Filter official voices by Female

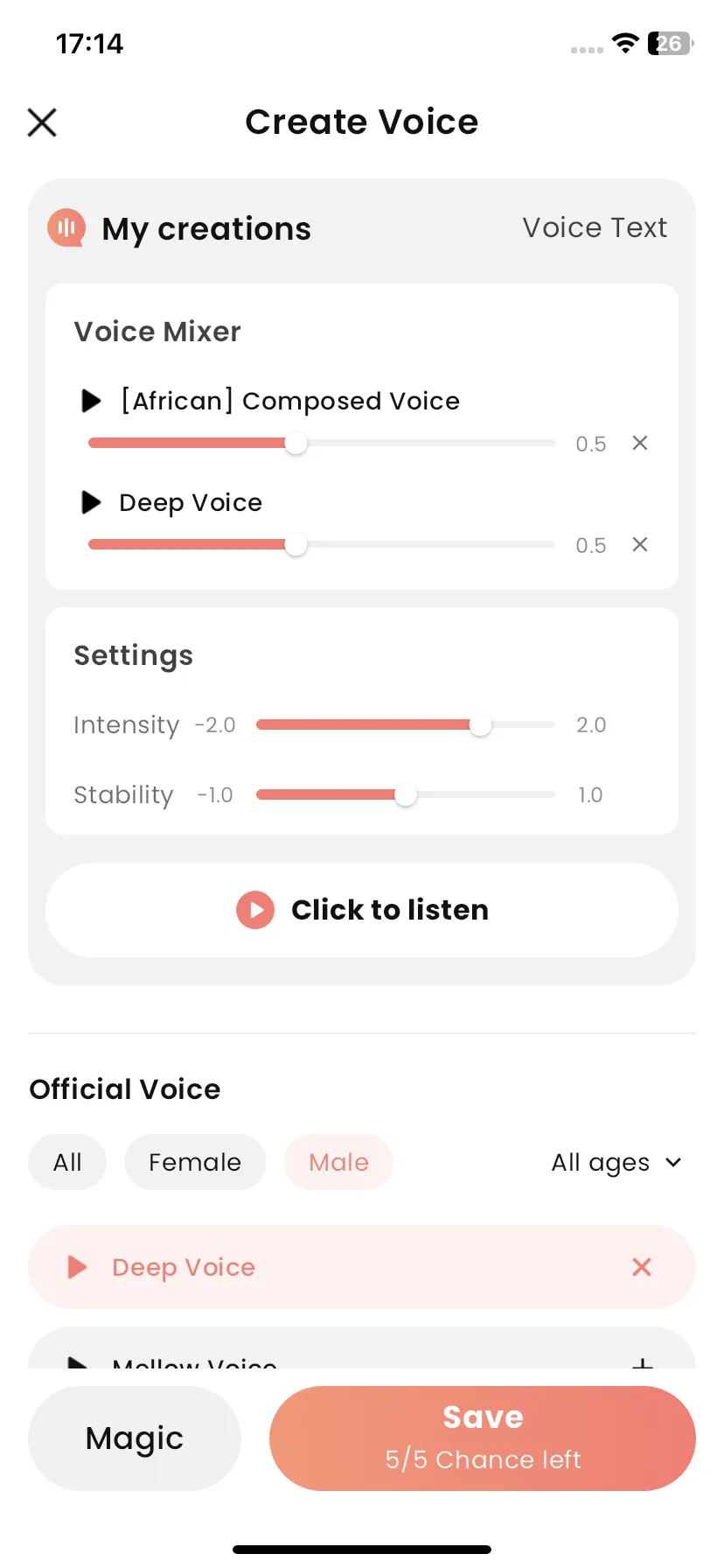195,1162
